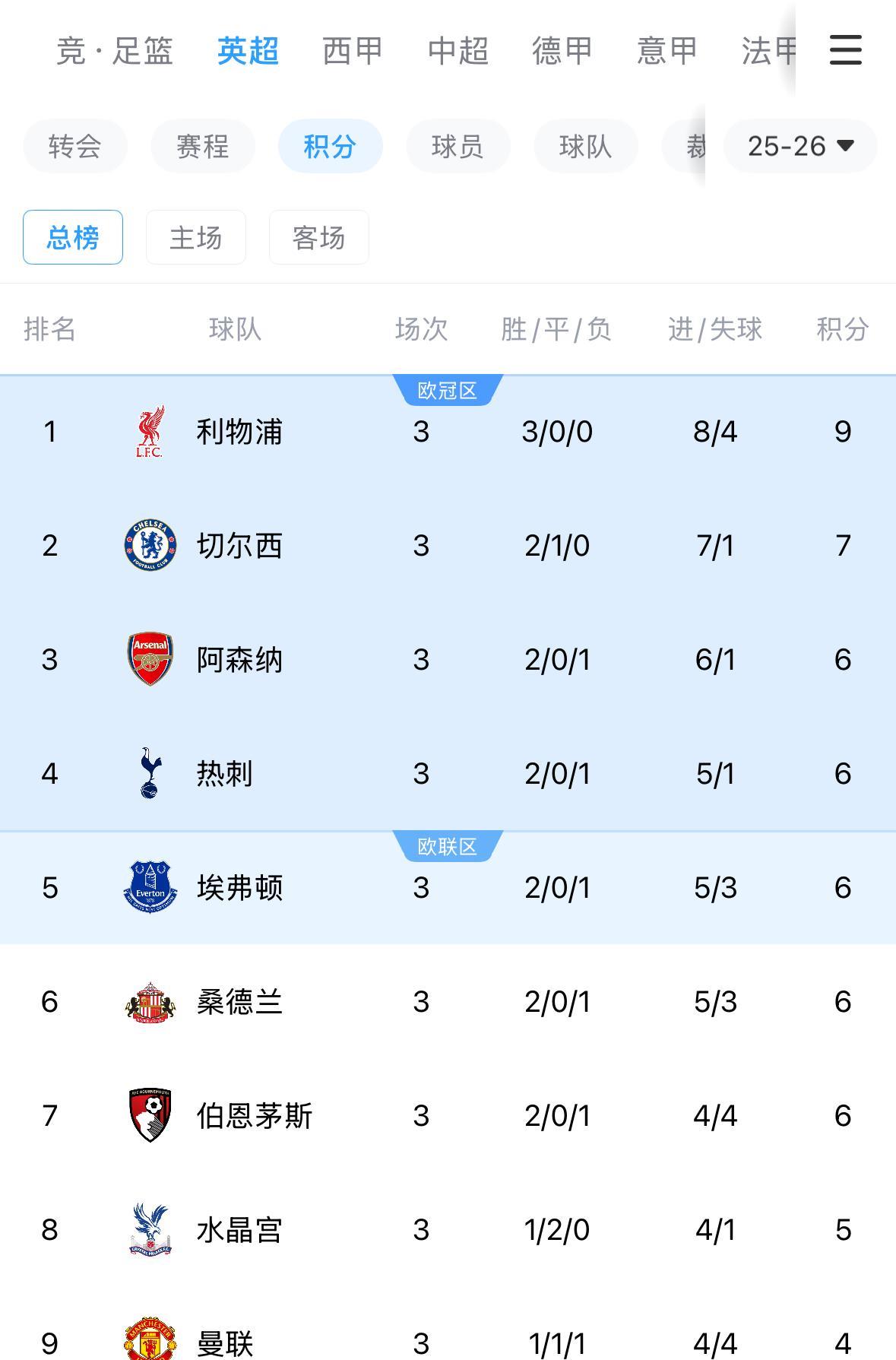Select the 总榜 overall standings filter
This screenshot has height=1360, width=896.
click(x=73, y=237)
